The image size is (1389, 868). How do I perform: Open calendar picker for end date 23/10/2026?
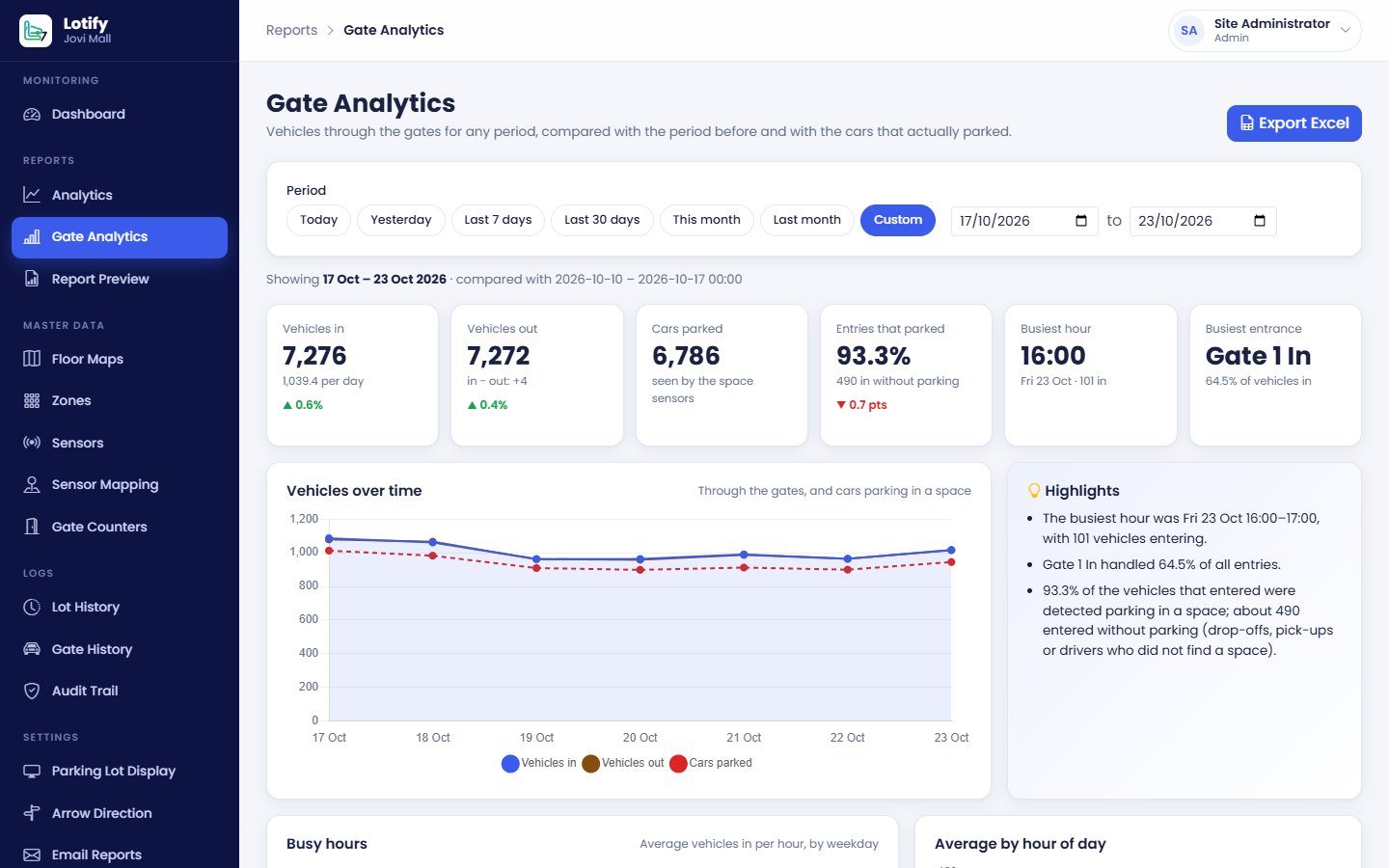(x=1260, y=221)
